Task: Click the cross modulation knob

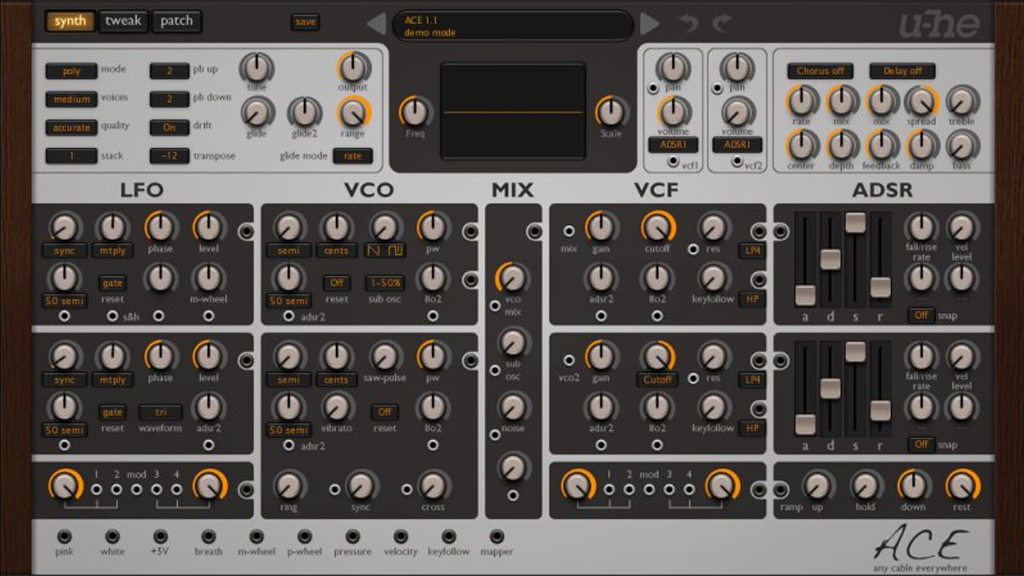Action: (432, 487)
